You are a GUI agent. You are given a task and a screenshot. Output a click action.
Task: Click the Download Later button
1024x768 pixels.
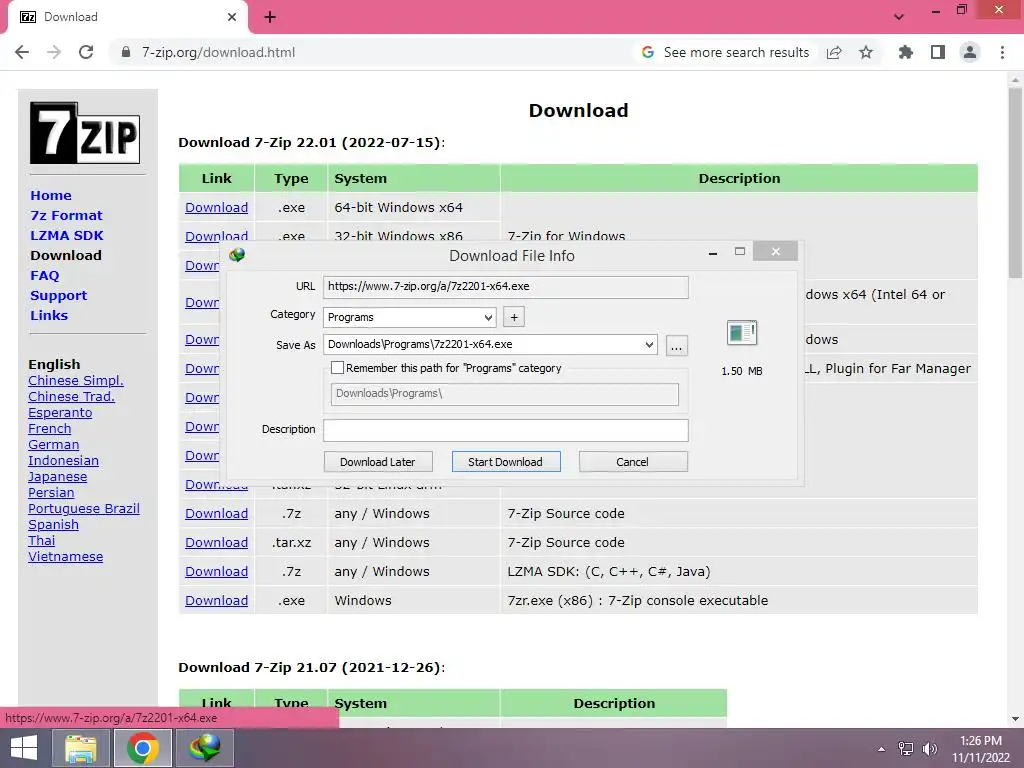pyautogui.click(x=377, y=462)
